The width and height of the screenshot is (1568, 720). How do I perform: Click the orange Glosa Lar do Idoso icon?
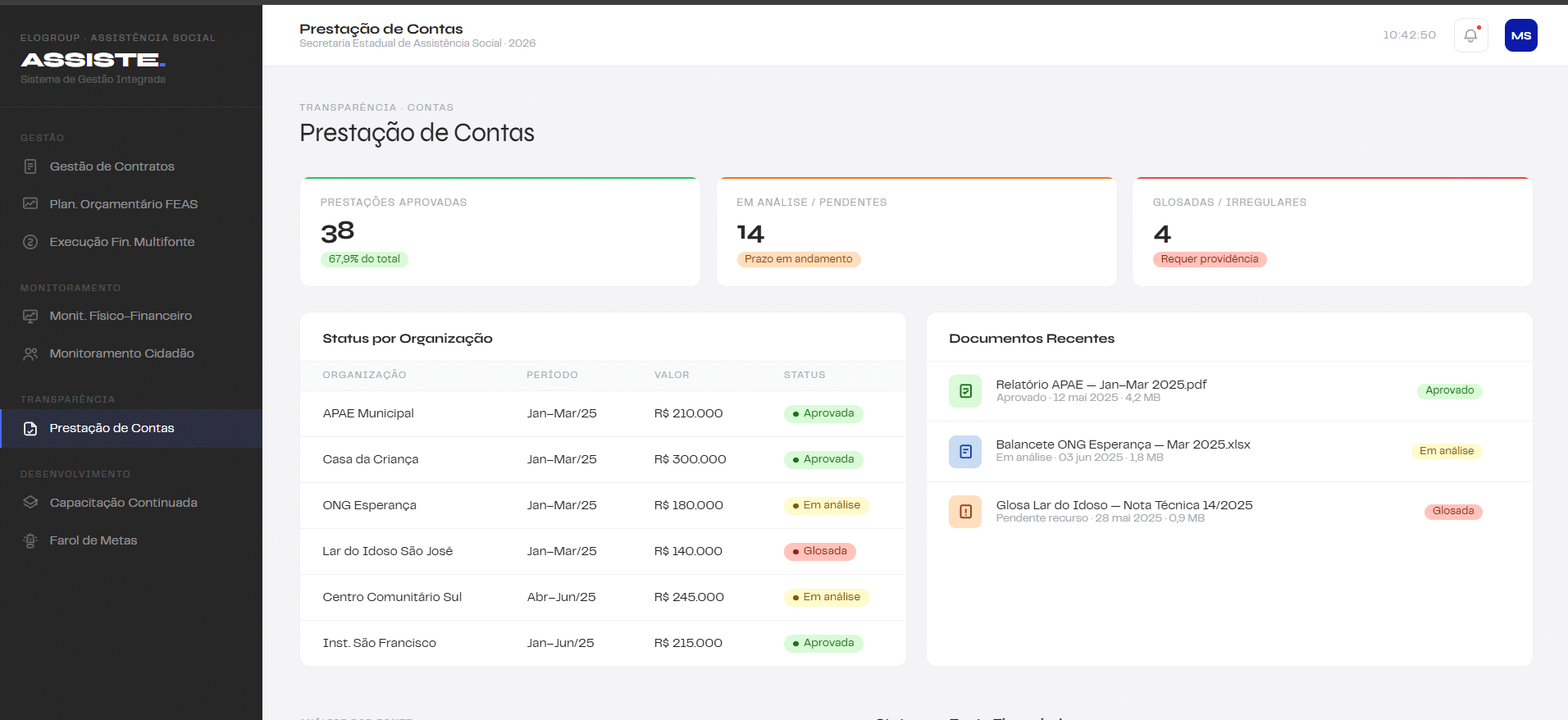965,512
